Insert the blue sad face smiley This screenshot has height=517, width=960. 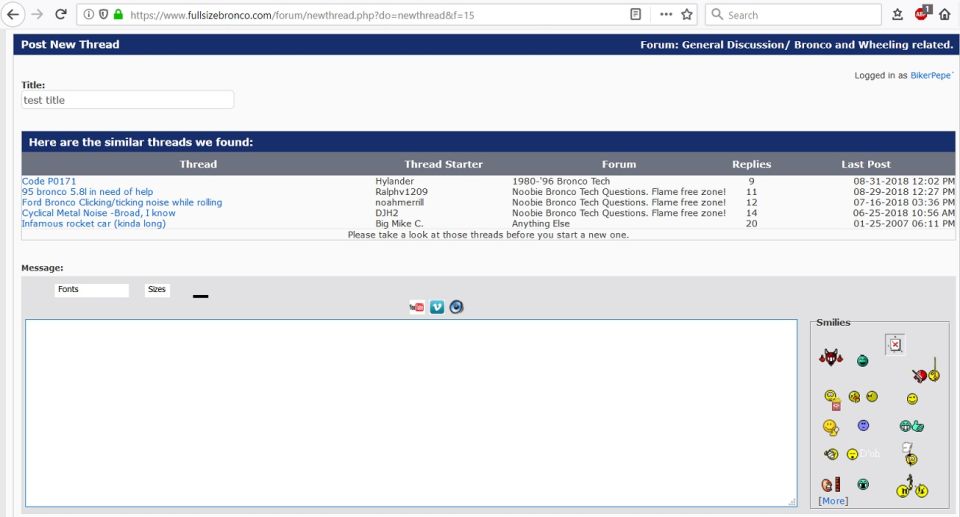pyautogui.click(x=863, y=425)
